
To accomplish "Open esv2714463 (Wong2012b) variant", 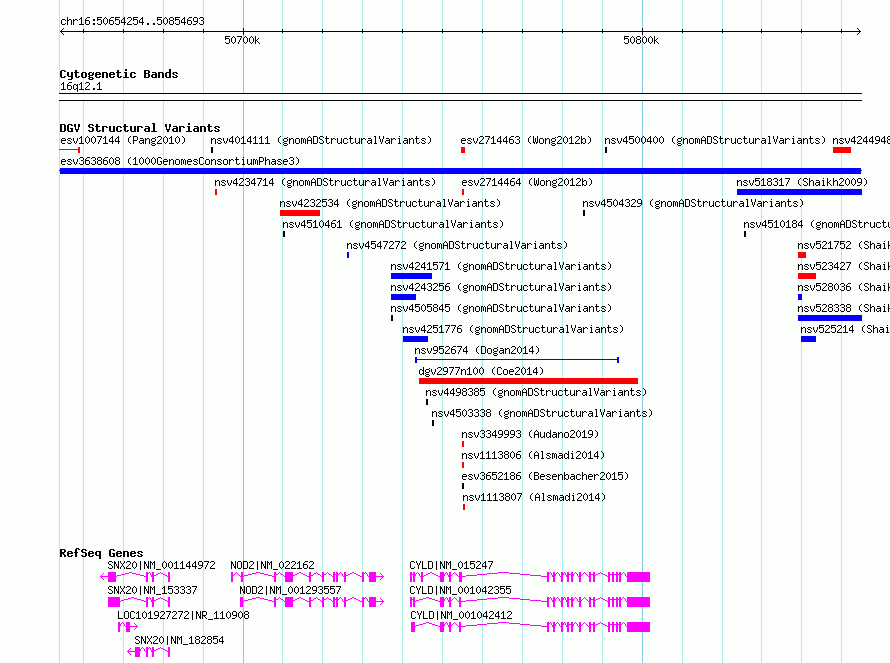I will 526,140.
